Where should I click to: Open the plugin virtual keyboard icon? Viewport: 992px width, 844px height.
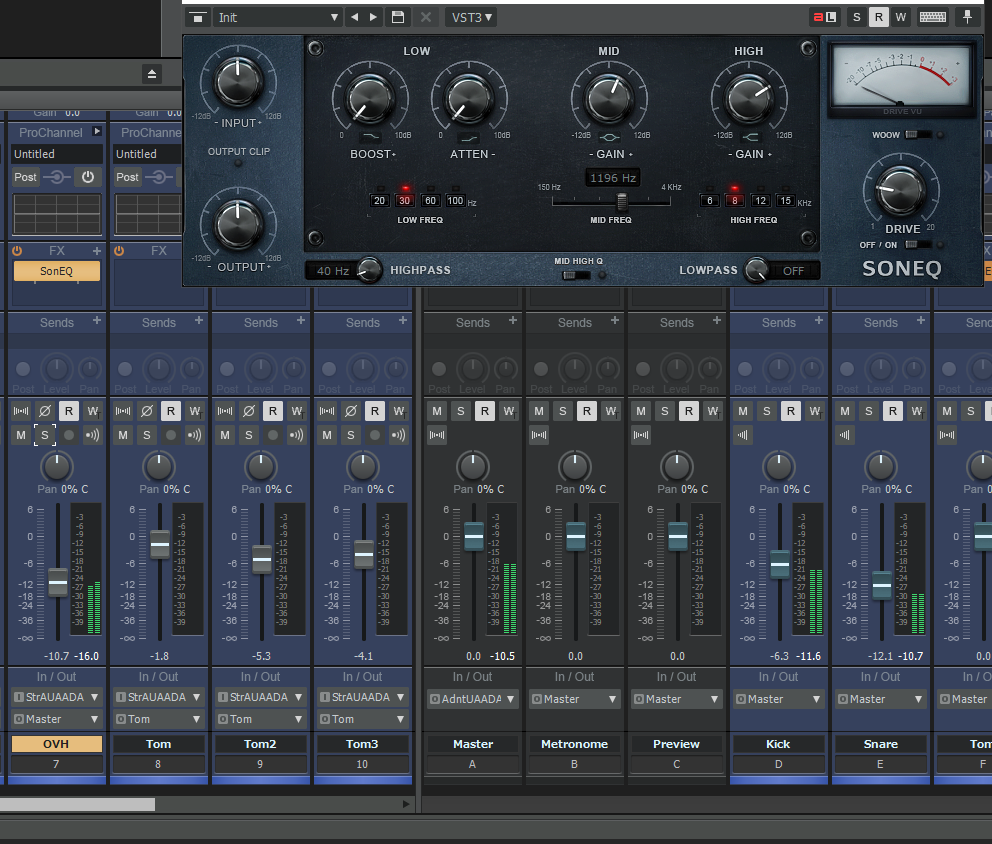coord(932,17)
